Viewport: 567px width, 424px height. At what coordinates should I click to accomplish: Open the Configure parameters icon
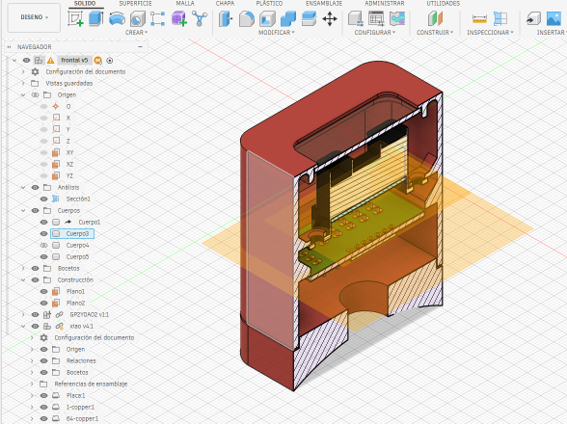click(x=355, y=19)
